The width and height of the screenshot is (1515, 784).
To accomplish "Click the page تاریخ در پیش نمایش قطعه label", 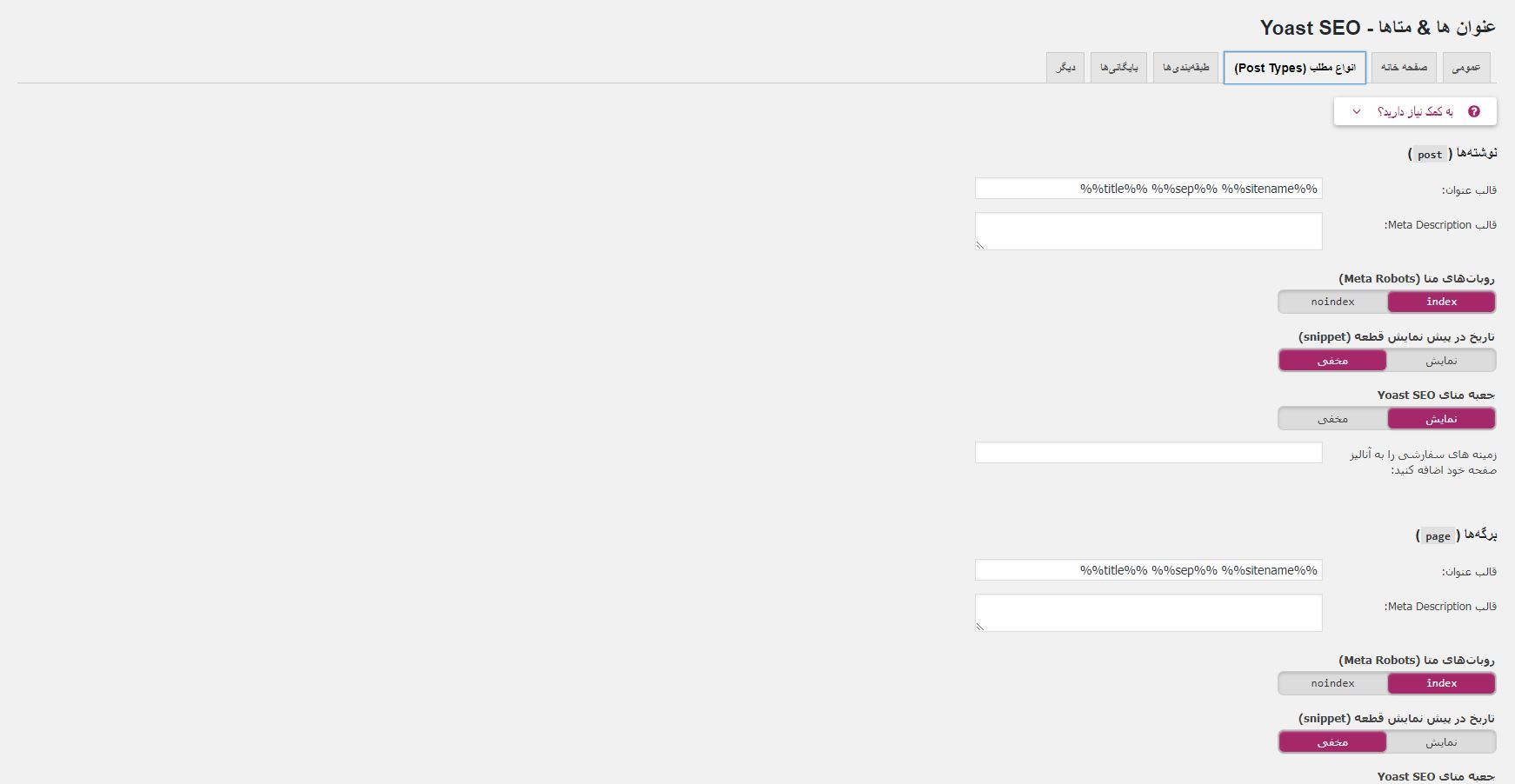I will pos(1397,718).
